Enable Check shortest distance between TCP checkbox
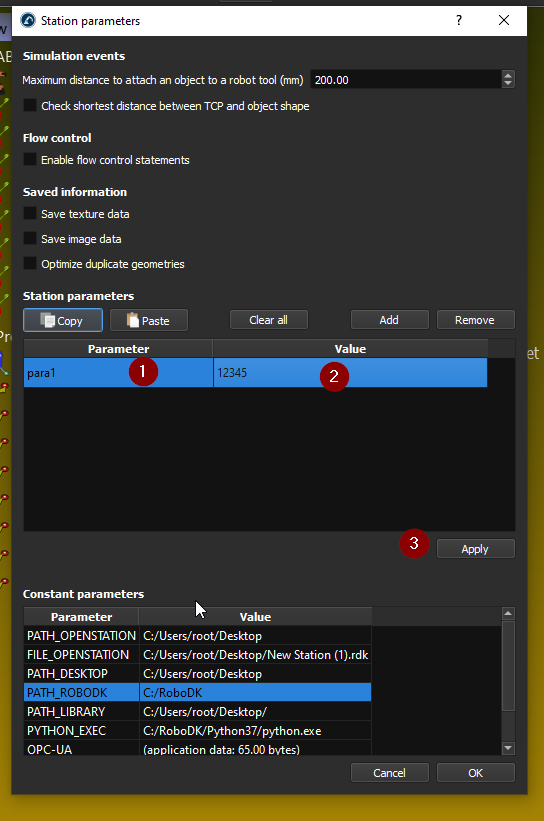Image resolution: width=544 pixels, height=821 pixels. (x=30, y=105)
